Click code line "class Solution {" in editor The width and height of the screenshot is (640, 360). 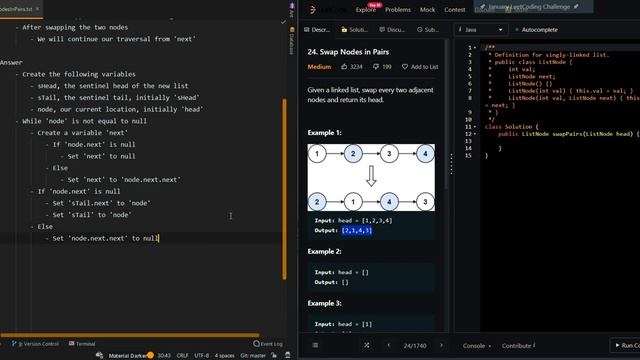pyautogui.click(x=511, y=127)
